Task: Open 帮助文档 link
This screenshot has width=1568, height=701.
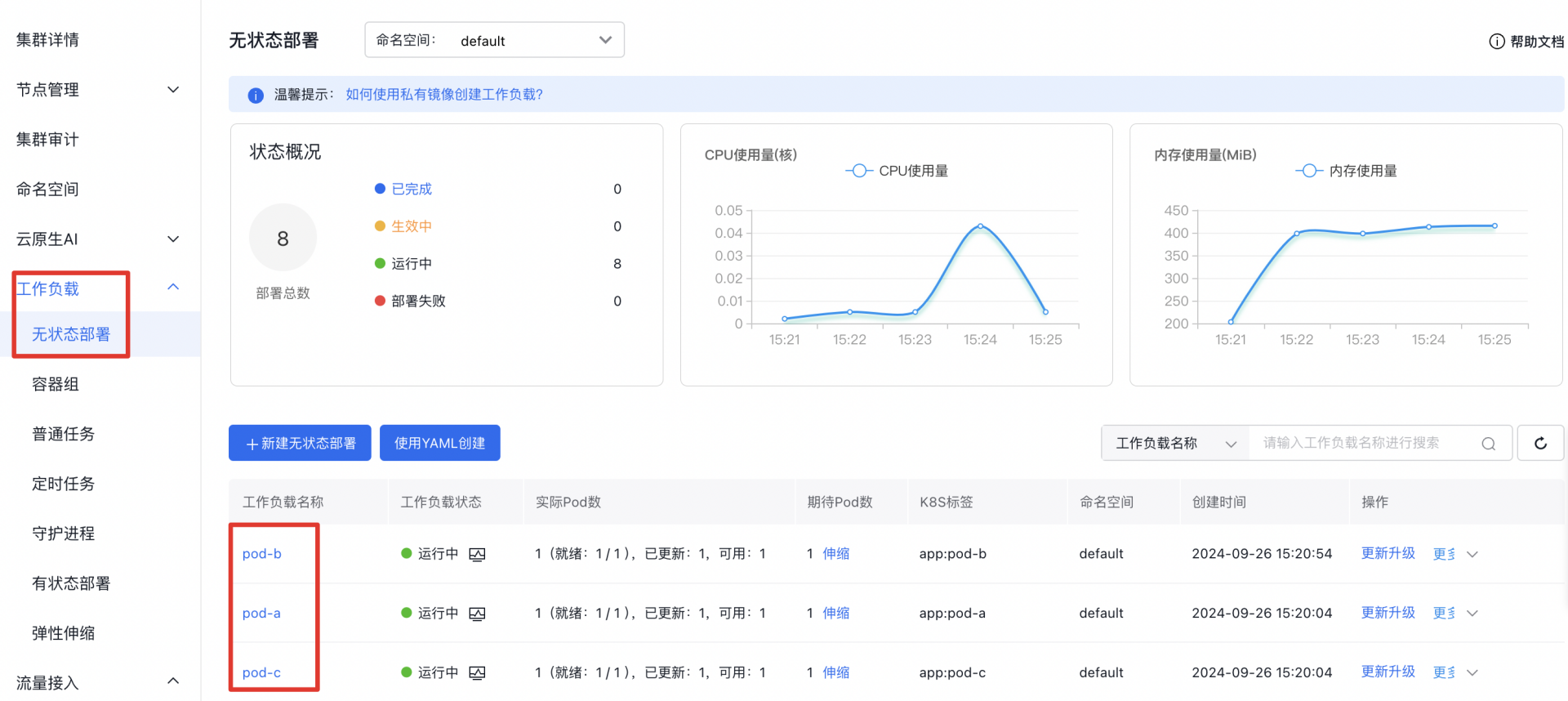Action: coord(1537,42)
